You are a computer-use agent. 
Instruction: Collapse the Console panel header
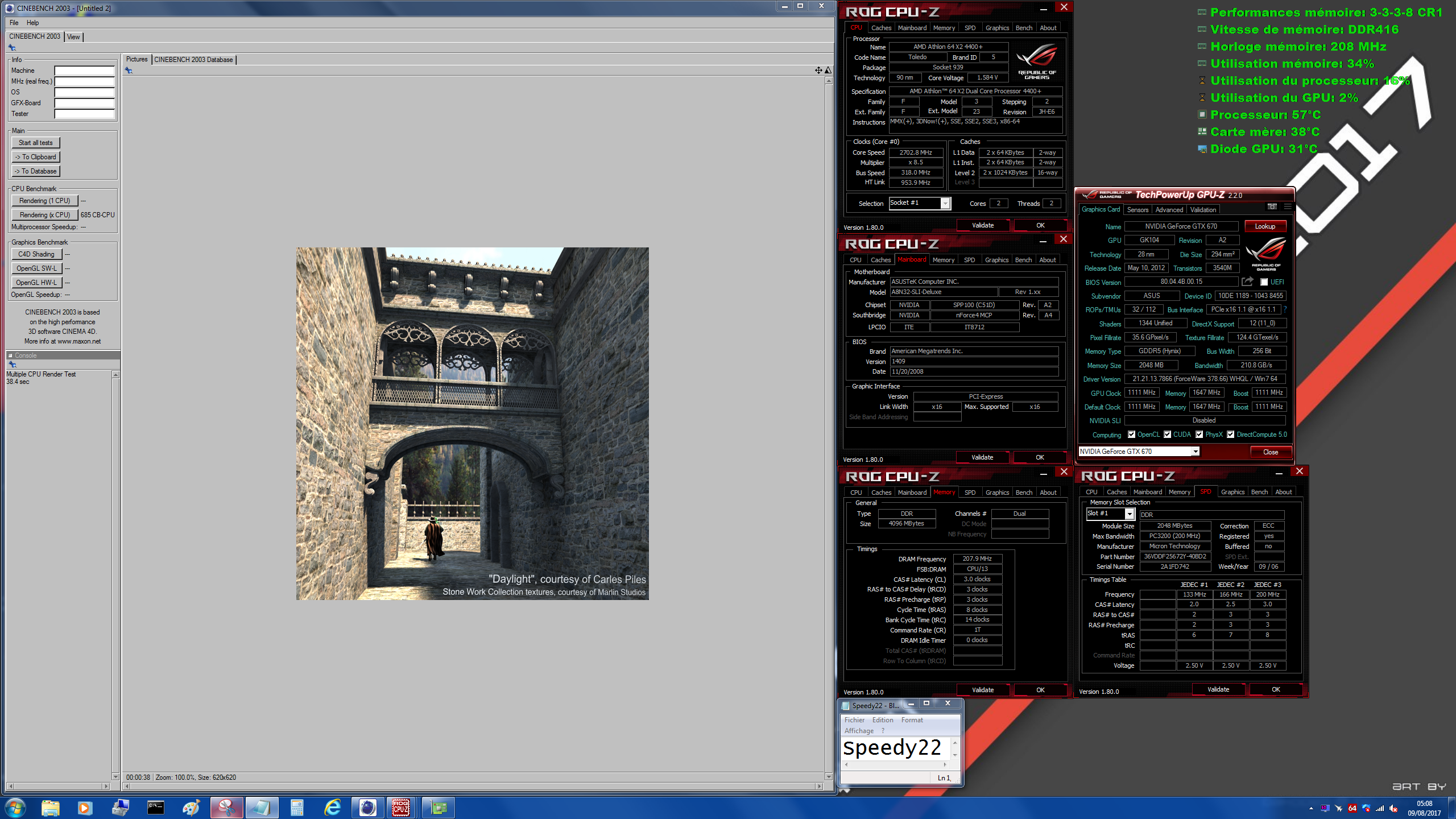[x=10, y=355]
